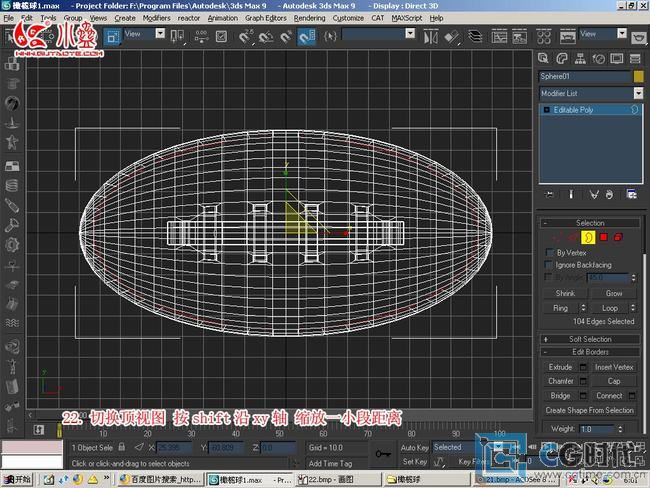
Task: Open the Graph Editors menu
Action: coord(265,18)
